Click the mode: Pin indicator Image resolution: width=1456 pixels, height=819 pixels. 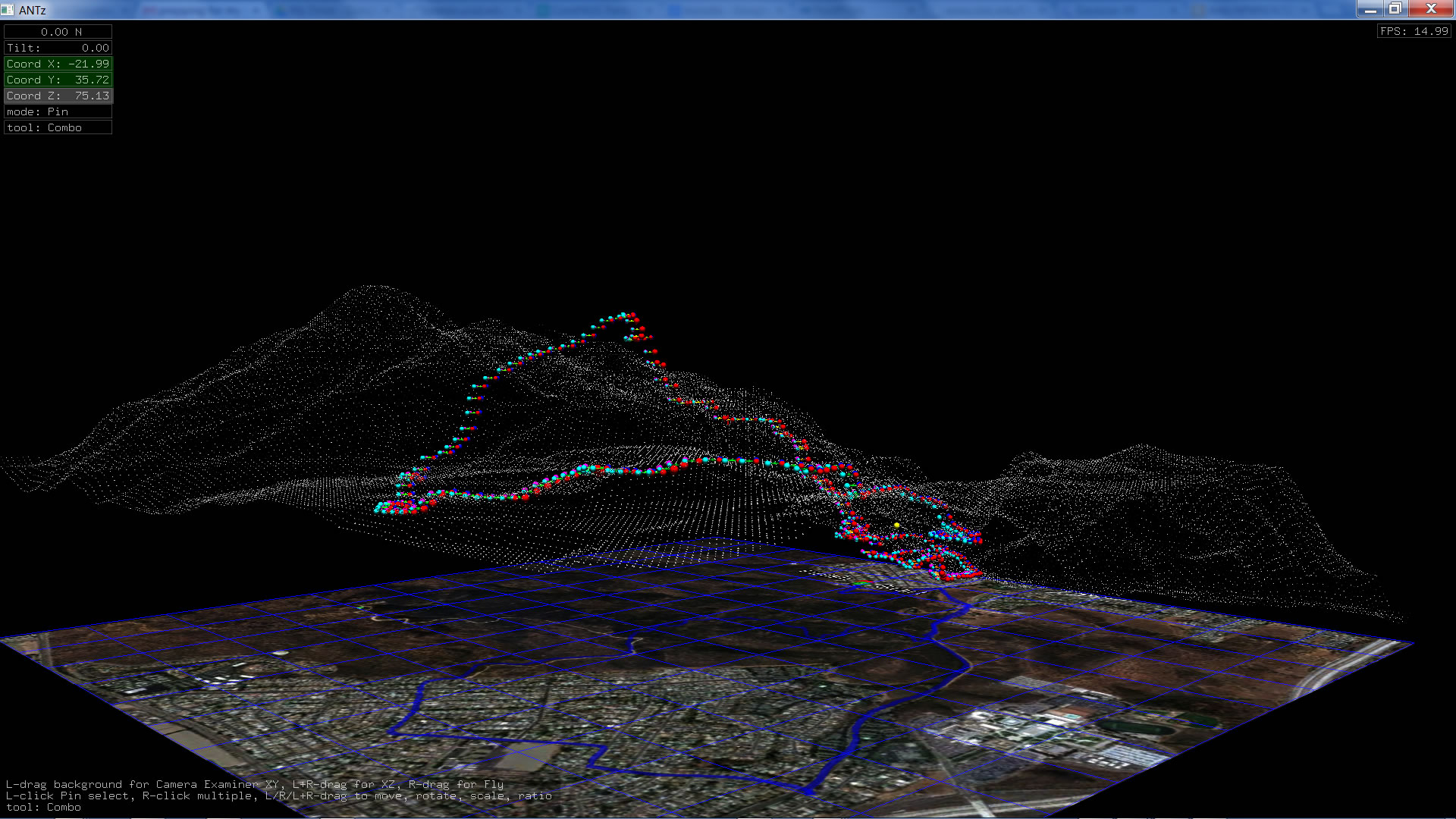pos(58,111)
